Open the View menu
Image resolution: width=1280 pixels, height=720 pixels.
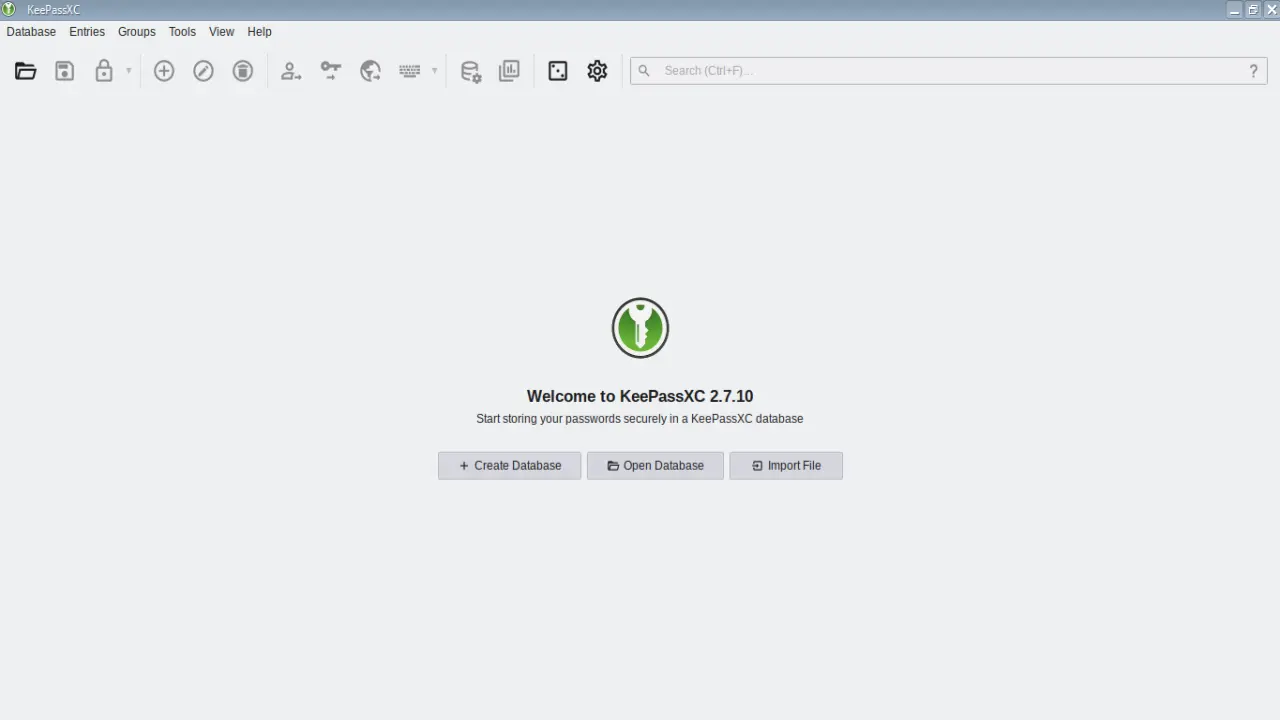221,32
